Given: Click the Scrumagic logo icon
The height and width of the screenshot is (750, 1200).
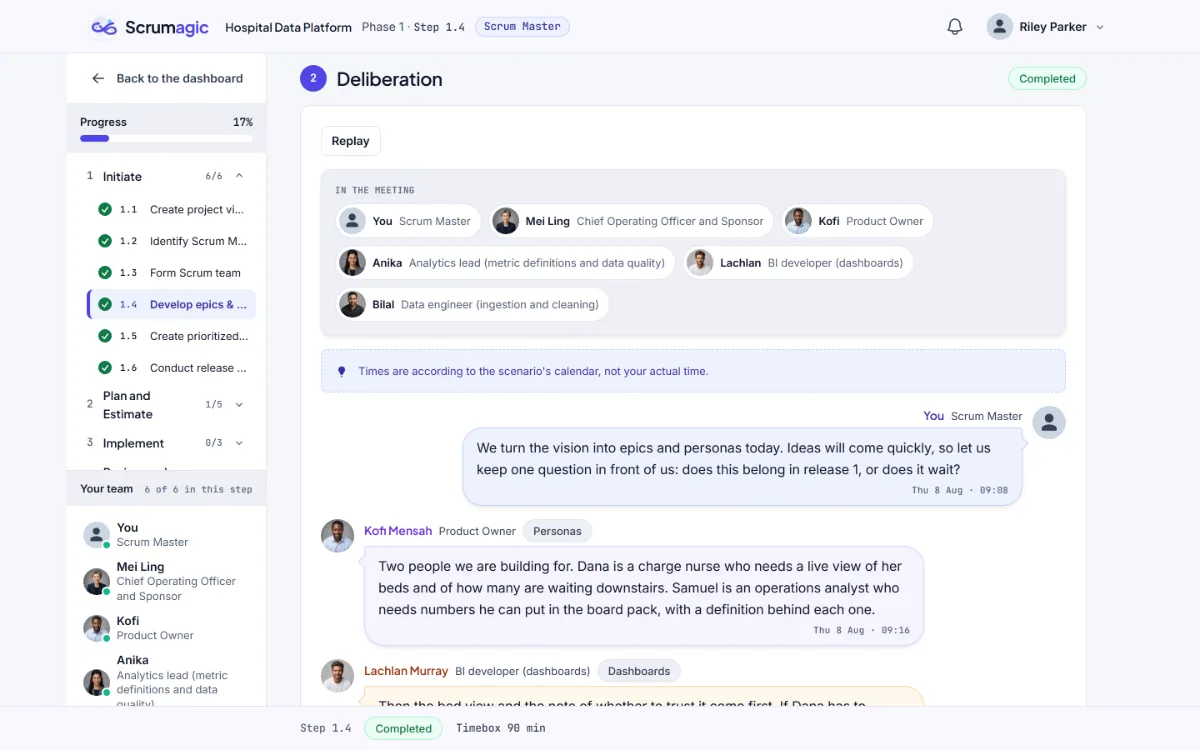Looking at the screenshot, I should tap(104, 27).
